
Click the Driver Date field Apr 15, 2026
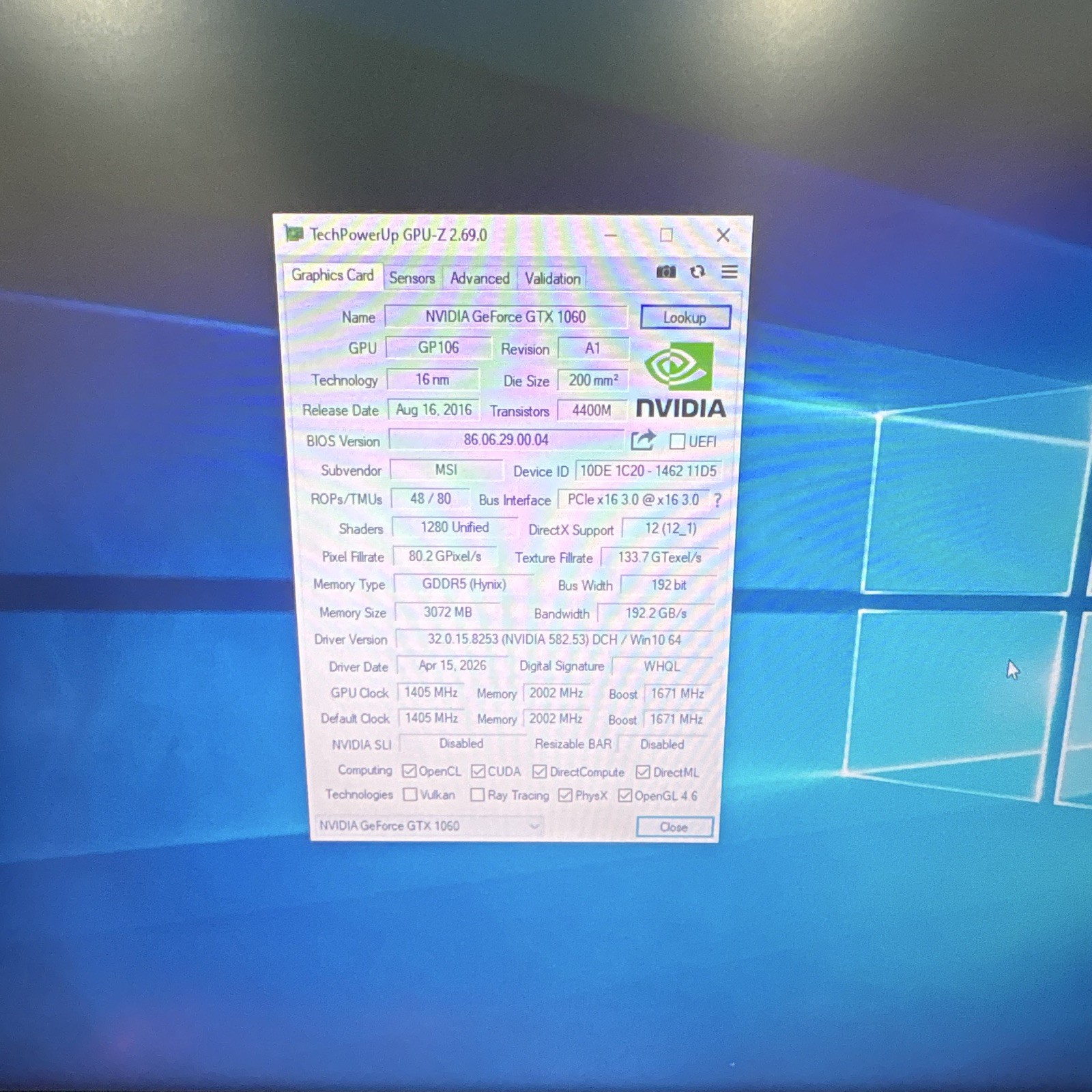click(x=452, y=665)
